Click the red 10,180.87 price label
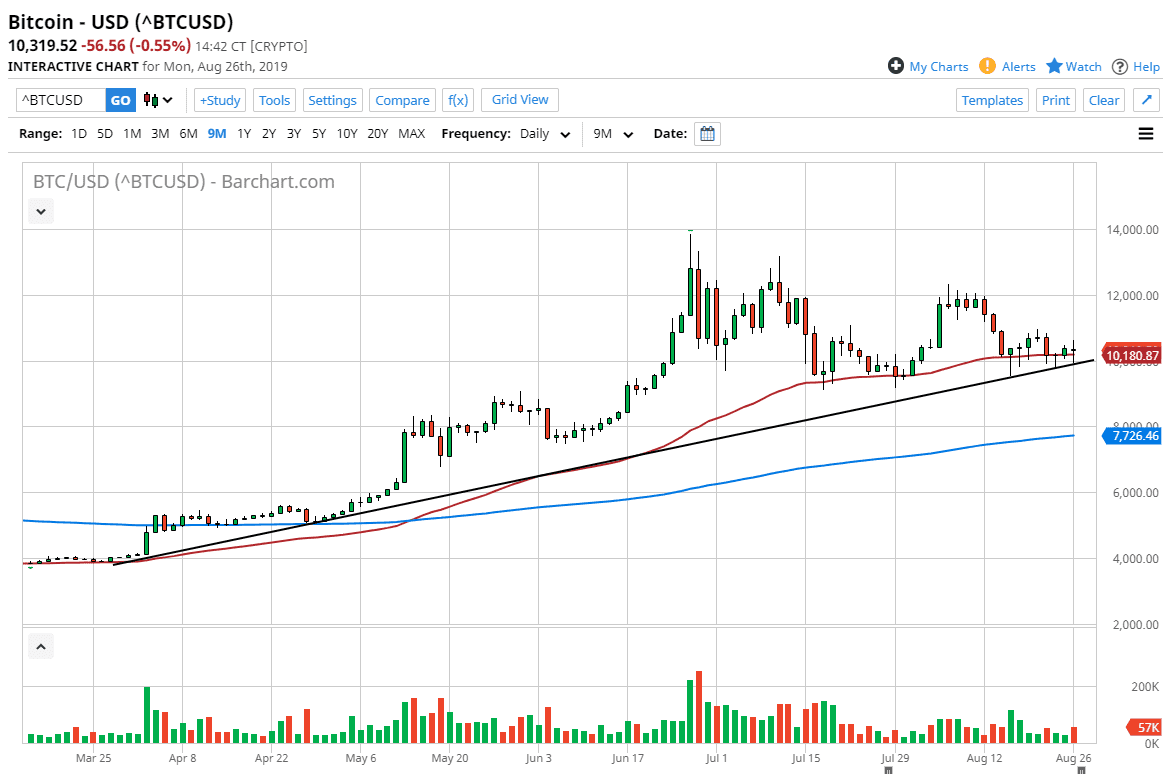This screenshot has width=1171, height=774. click(x=1131, y=355)
